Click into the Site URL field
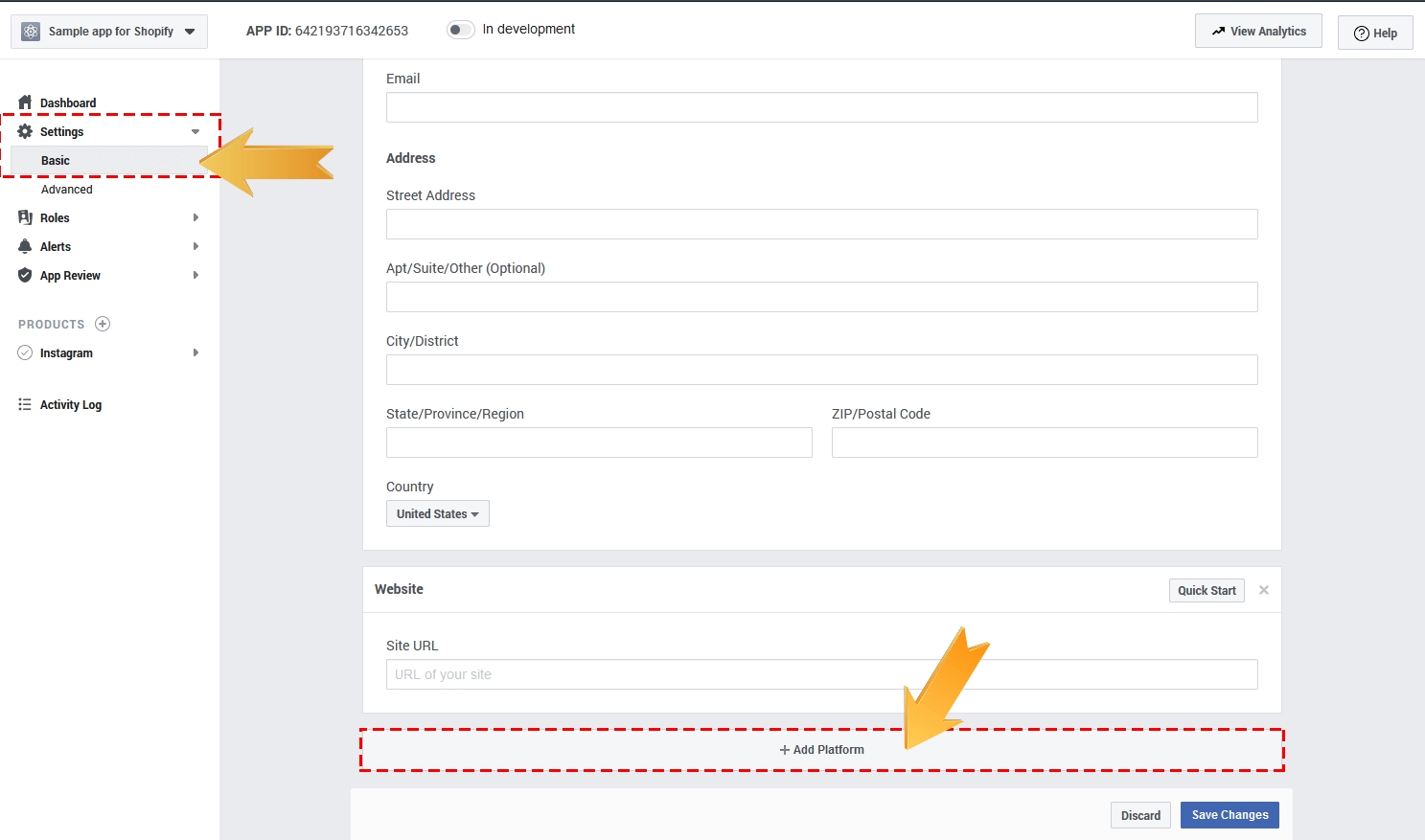 click(821, 674)
